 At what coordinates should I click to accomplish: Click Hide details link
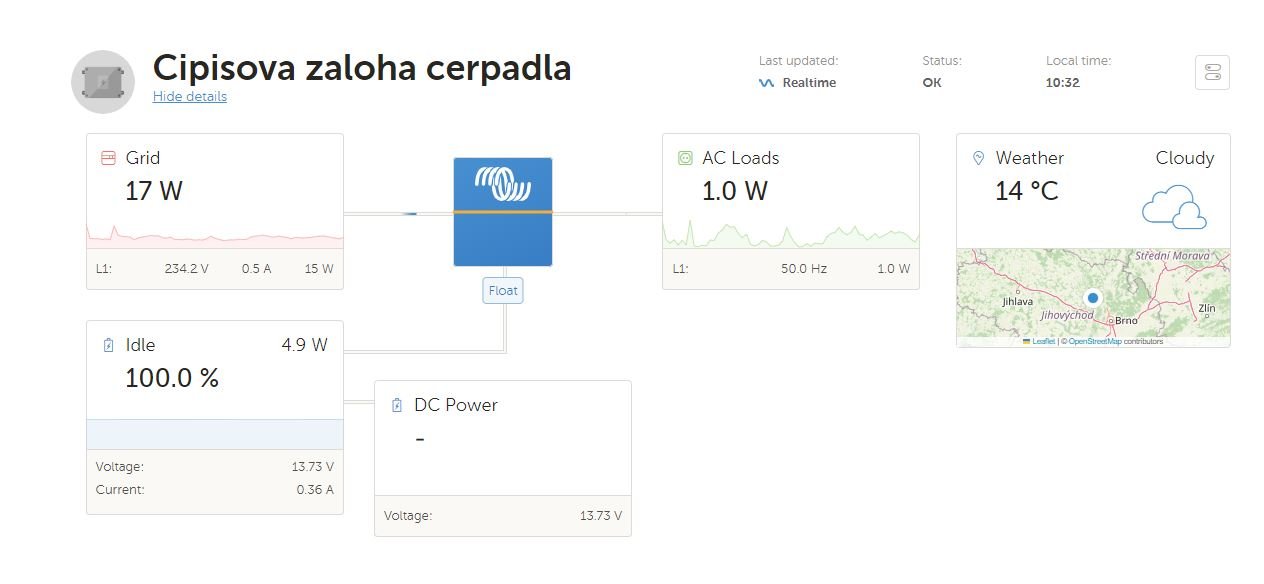click(x=190, y=97)
